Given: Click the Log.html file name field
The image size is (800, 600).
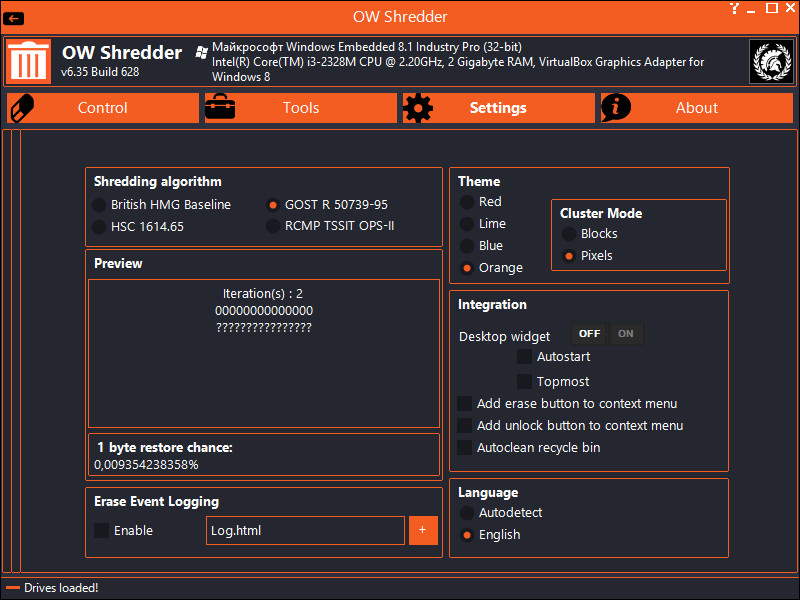Looking at the screenshot, I should click(x=306, y=531).
